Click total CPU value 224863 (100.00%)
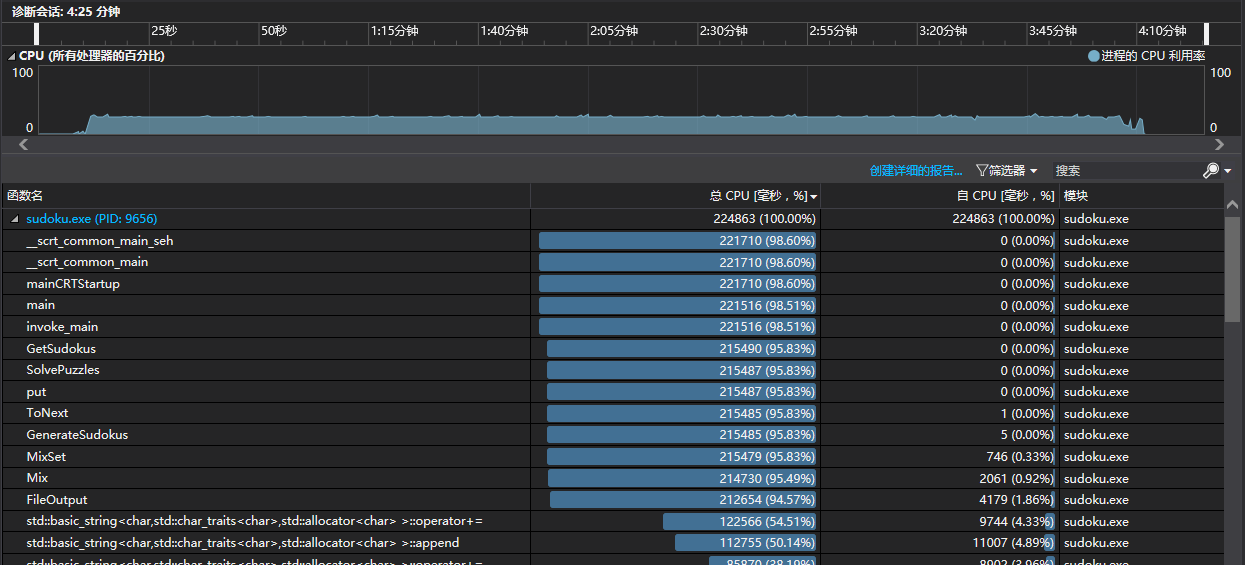Screen dimensions: 1245x565 pyautogui.click(x=762, y=219)
